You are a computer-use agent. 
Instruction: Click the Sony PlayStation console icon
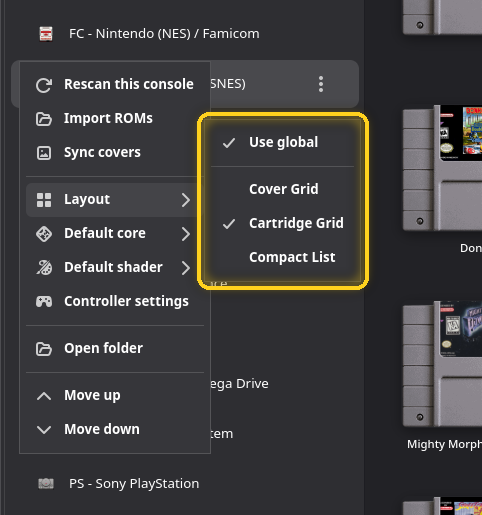point(46,483)
